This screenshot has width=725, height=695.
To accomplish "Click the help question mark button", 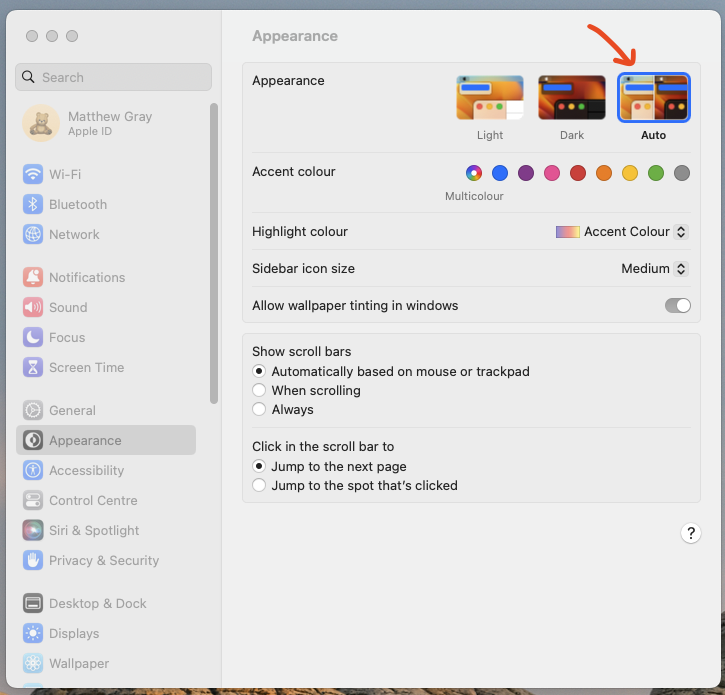I will tap(690, 533).
